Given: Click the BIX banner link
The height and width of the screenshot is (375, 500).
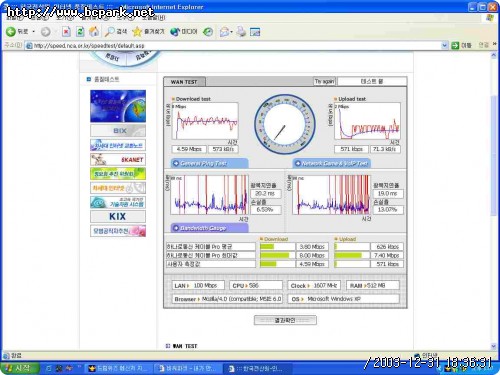Looking at the screenshot, I should tap(118, 131).
